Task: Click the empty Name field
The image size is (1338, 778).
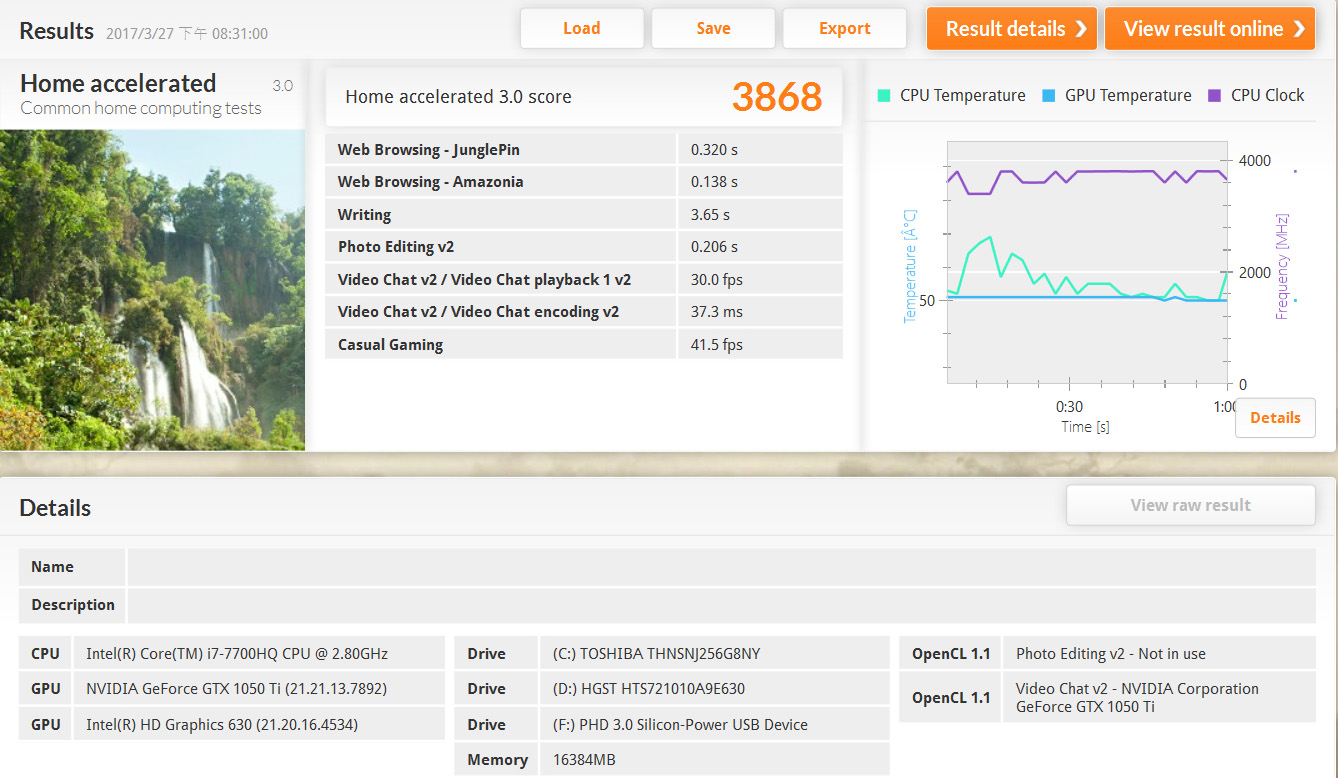Action: point(720,567)
